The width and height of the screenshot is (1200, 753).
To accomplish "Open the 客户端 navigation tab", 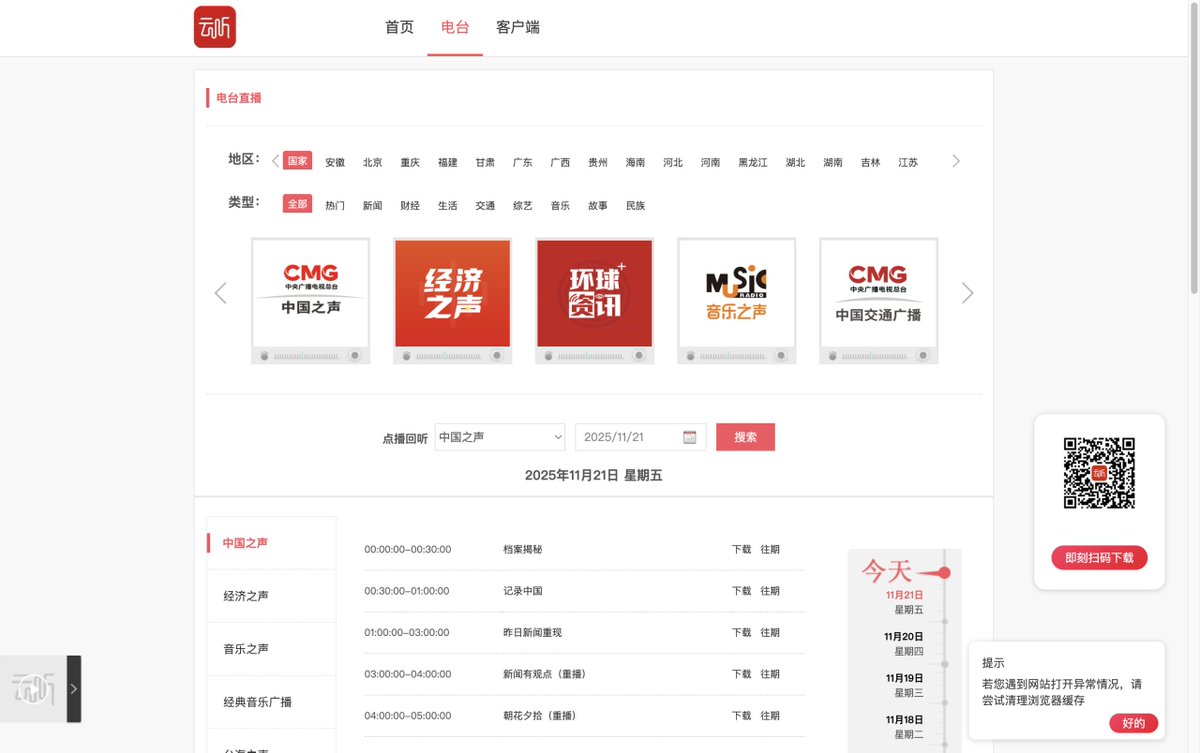I will 518,27.
